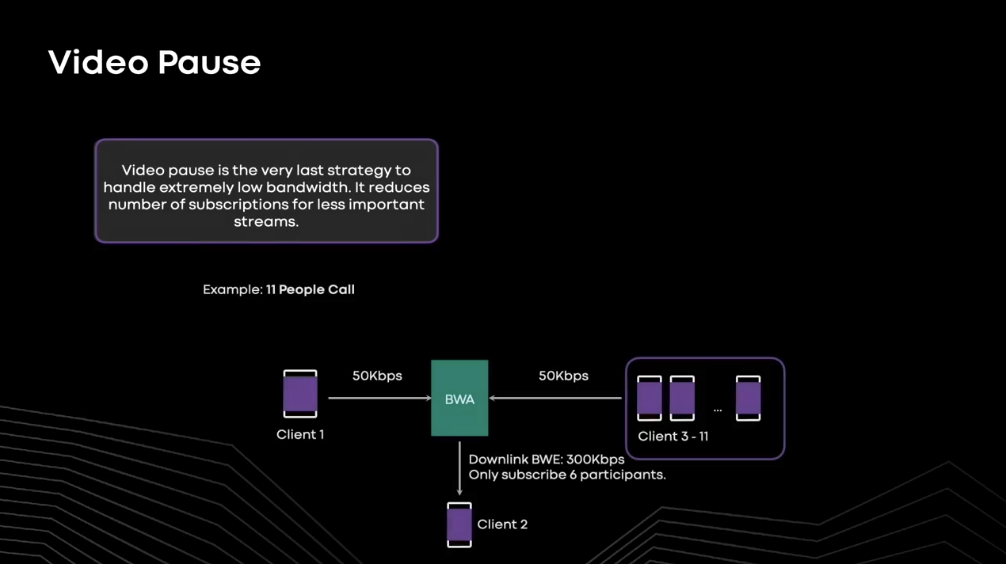Click "Only subscribe 6 participants." text
This screenshot has width=1006, height=564.
[567, 475]
